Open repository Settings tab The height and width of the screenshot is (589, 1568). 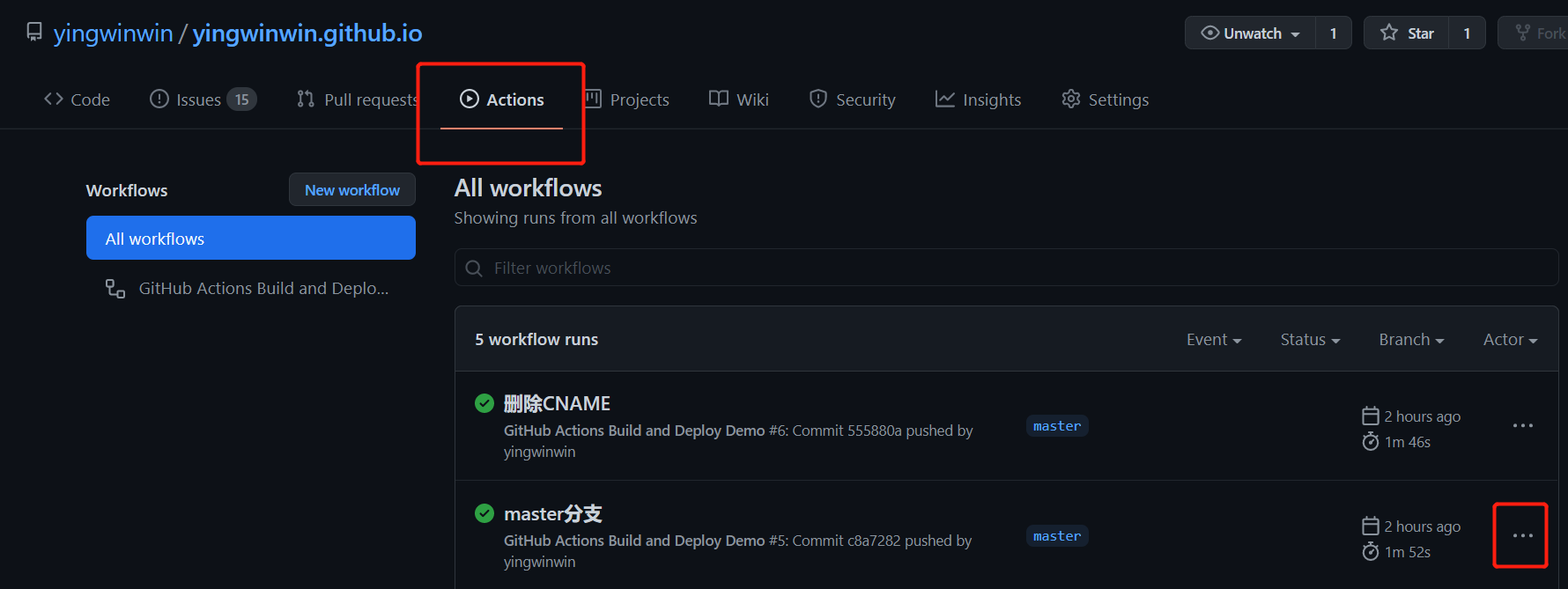click(1106, 99)
